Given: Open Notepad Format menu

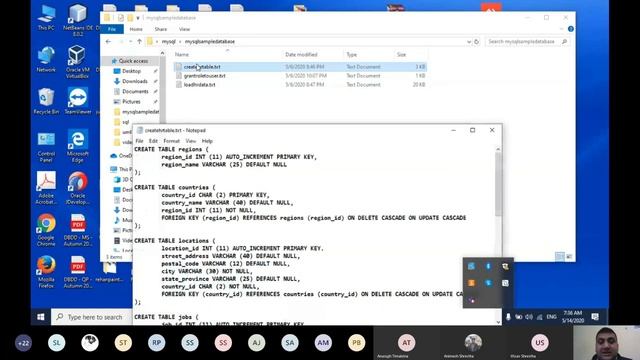Looking at the screenshot, I should pos(171,141).
